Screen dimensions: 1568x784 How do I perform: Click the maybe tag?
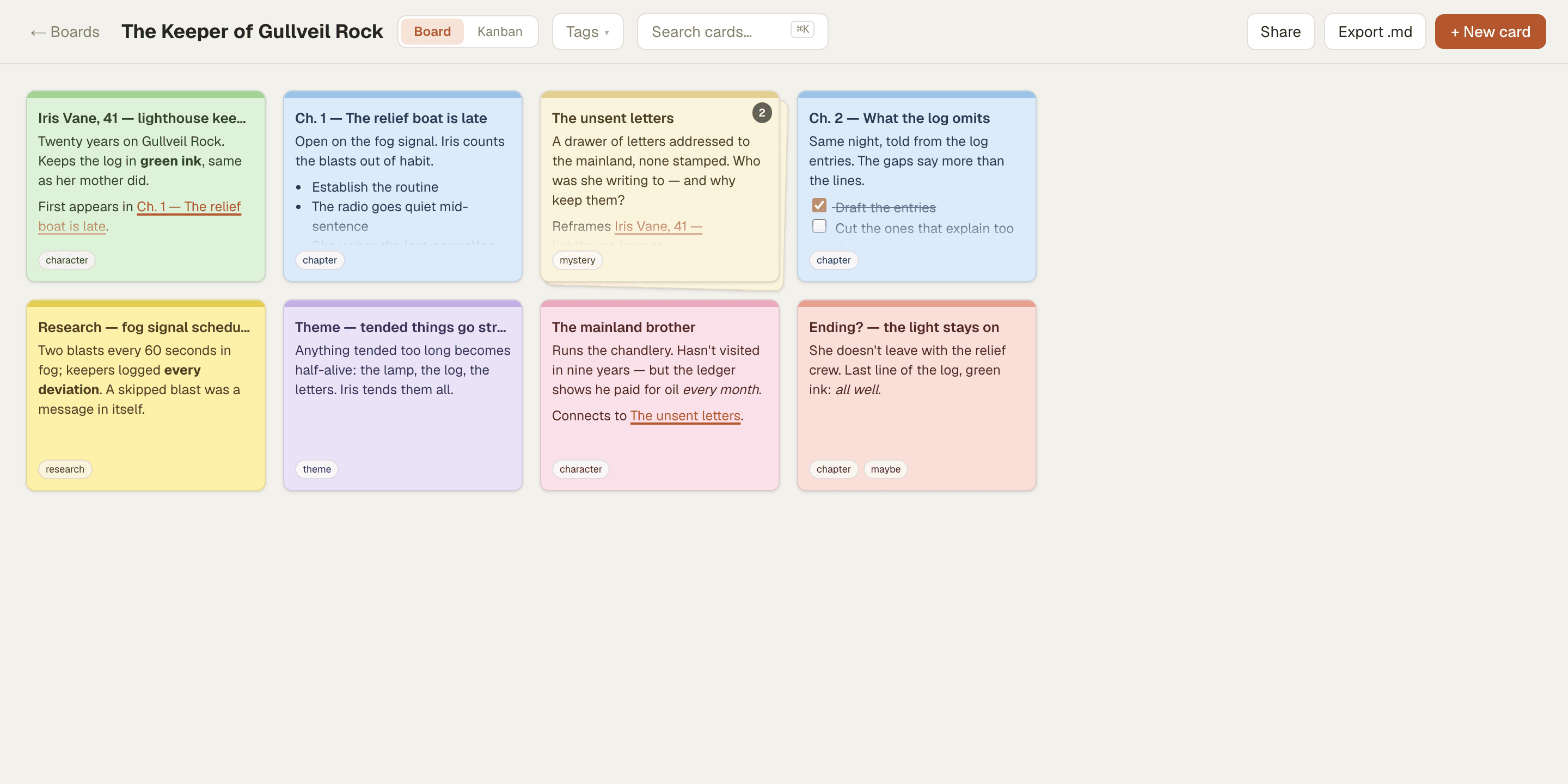click(x=885, y=469)
